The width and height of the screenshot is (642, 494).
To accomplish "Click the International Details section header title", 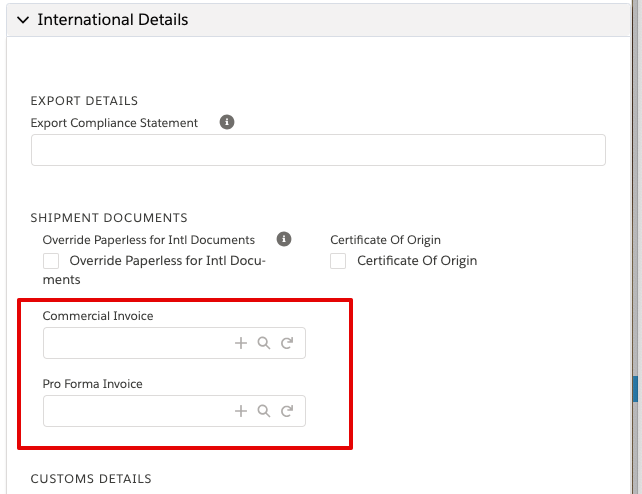I will [113, 20].
